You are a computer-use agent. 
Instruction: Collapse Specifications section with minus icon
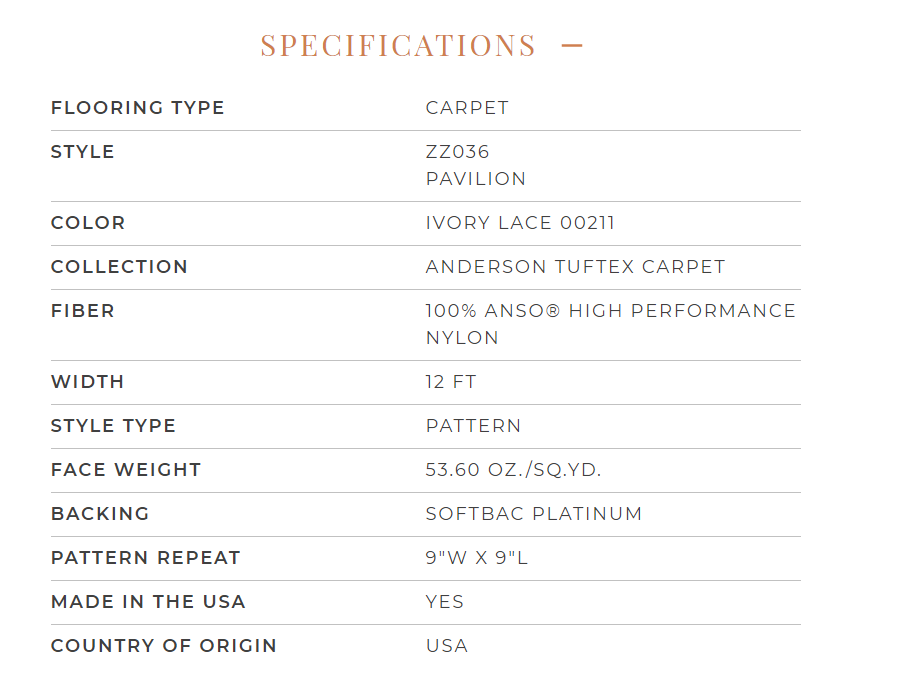pos(572,45)
